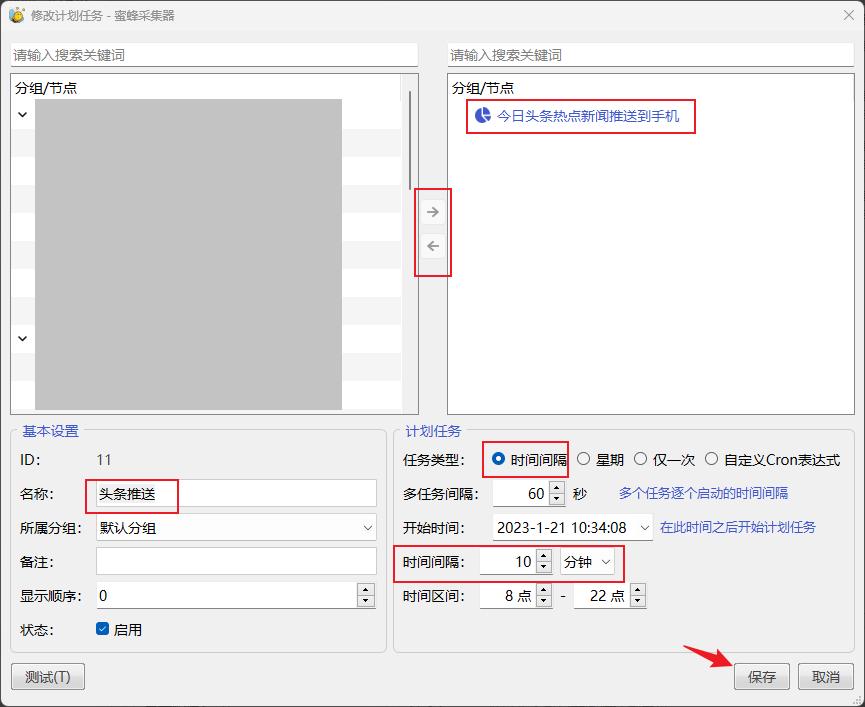865x707 pixels.
Task: Click the right arrow to add node
Action: (432, 212)
